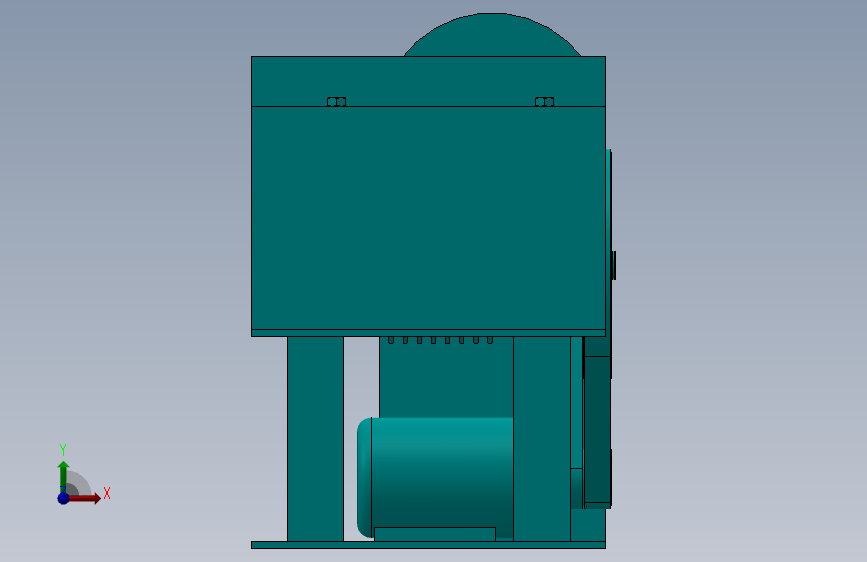Viewport: 867px width, 562px height.
Task: Select the bottom base plate of the machine
Action: pyautogui.click(x=428, y=545)
